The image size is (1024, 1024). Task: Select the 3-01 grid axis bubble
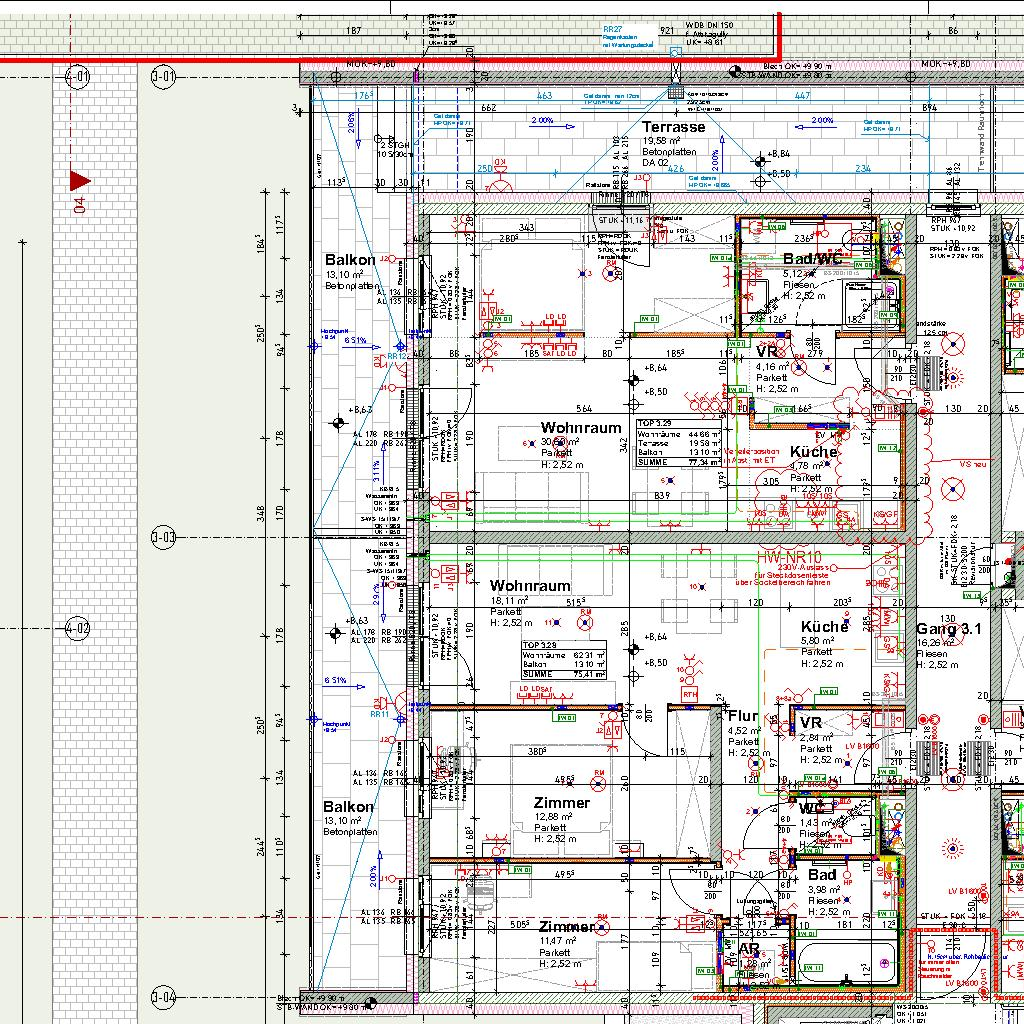point(163,76)
